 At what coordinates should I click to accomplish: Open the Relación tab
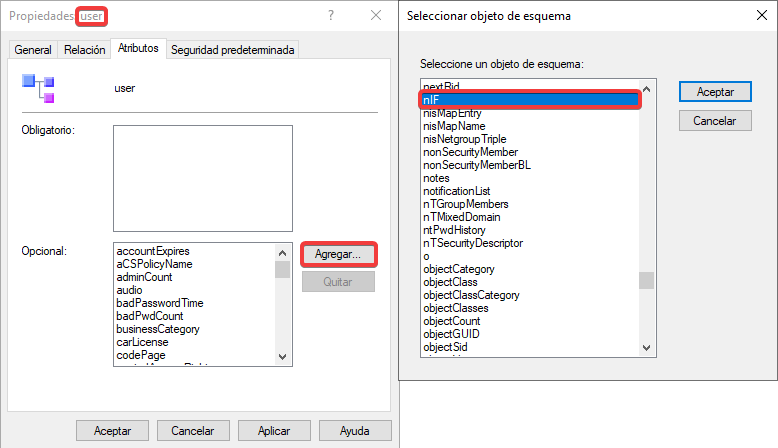[x=85, y=50]
